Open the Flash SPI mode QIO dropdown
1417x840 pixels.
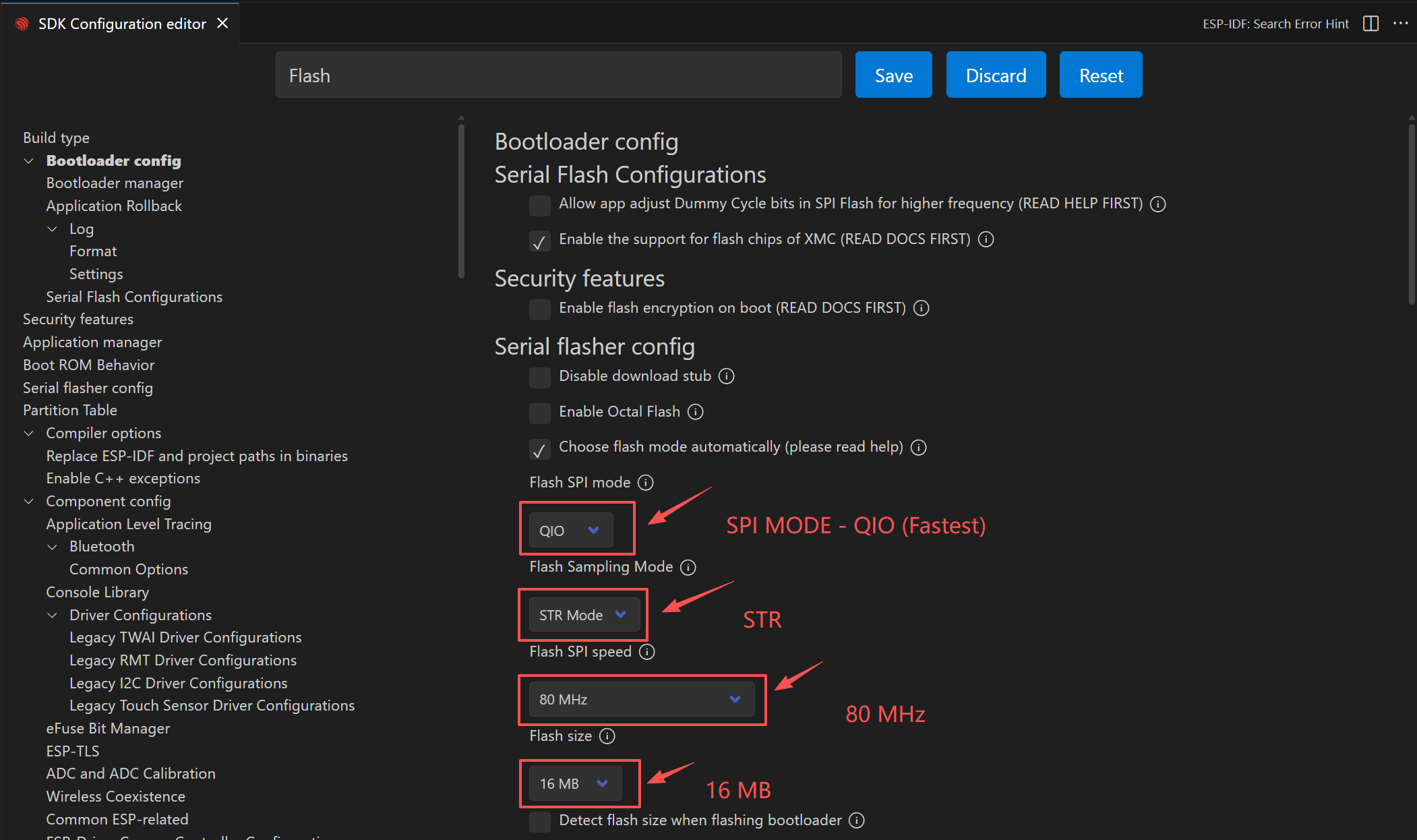coord(570,531)
